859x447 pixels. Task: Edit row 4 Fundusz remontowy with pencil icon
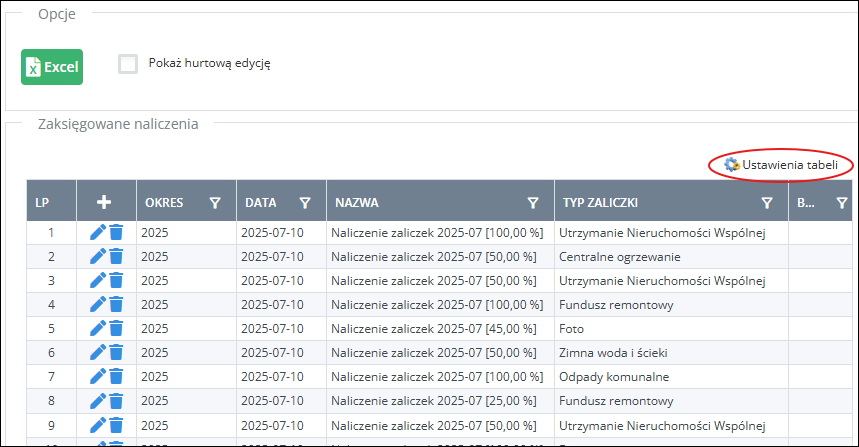tap(97, 304)
